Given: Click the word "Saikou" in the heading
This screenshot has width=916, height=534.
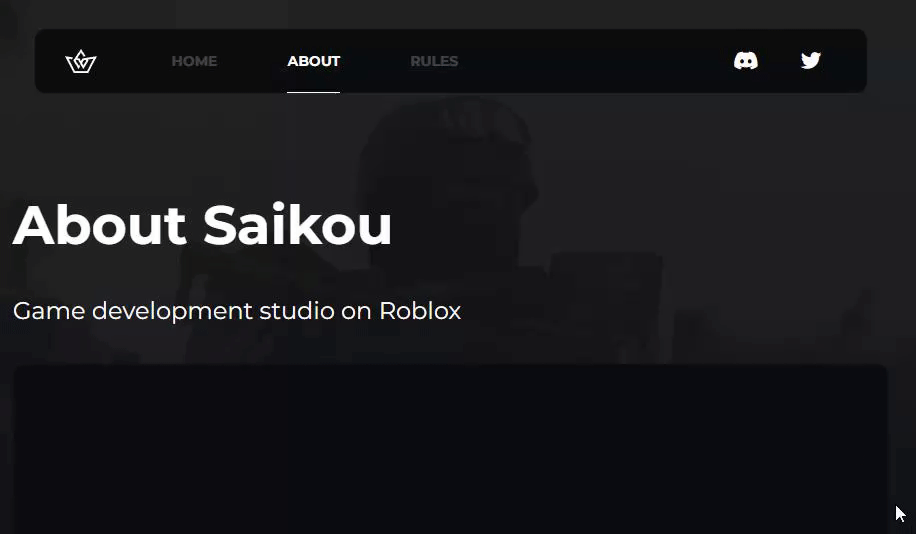Looking at the screenshot, I should coord(297,225).
